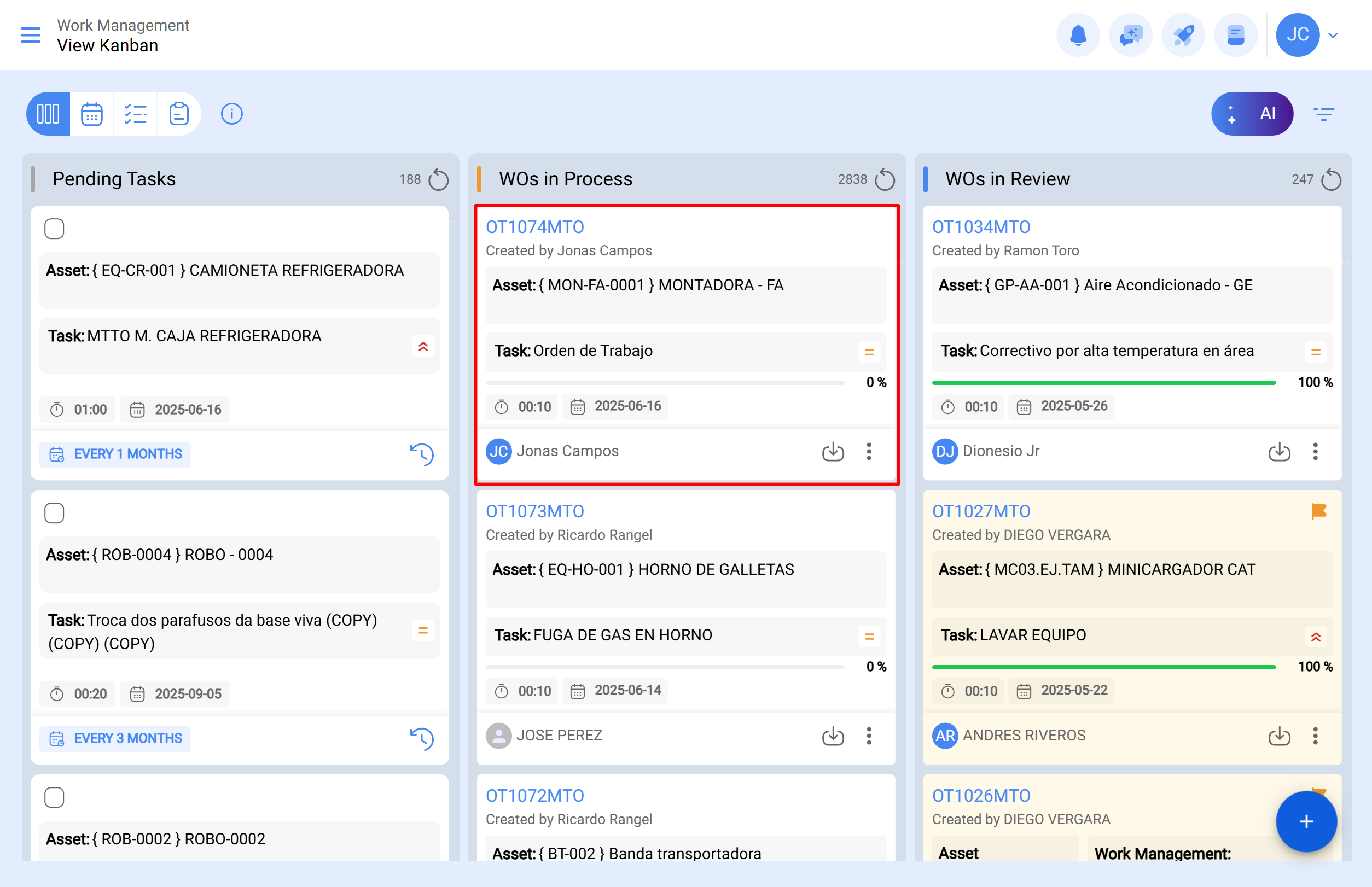The height and width of the screenshot is (887, 1372).
Task: Open options menu on OT1073MTO card
Action: point(869,736)
